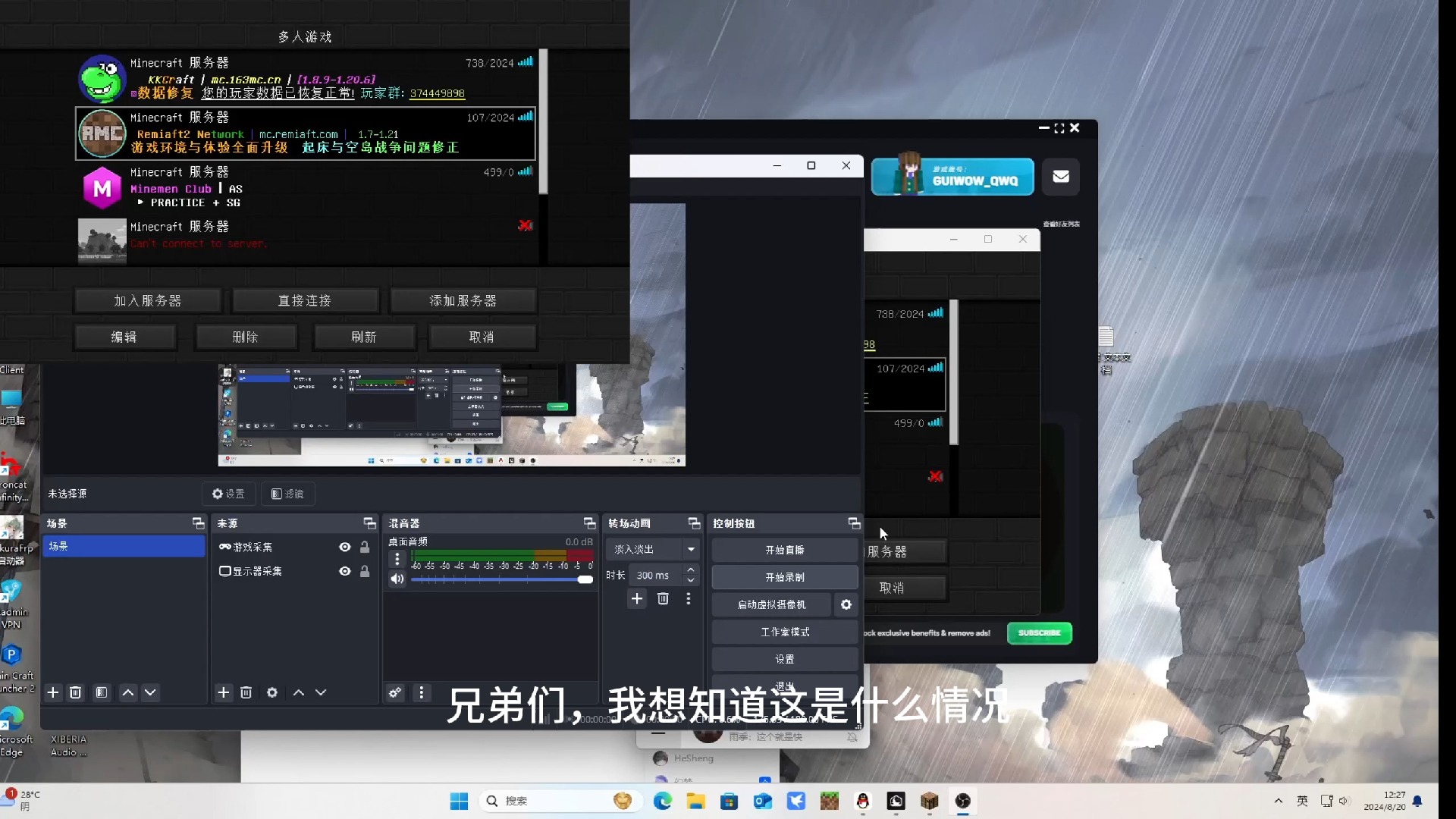Increase the transition duration with up arrow

click(x=690, y=570)
